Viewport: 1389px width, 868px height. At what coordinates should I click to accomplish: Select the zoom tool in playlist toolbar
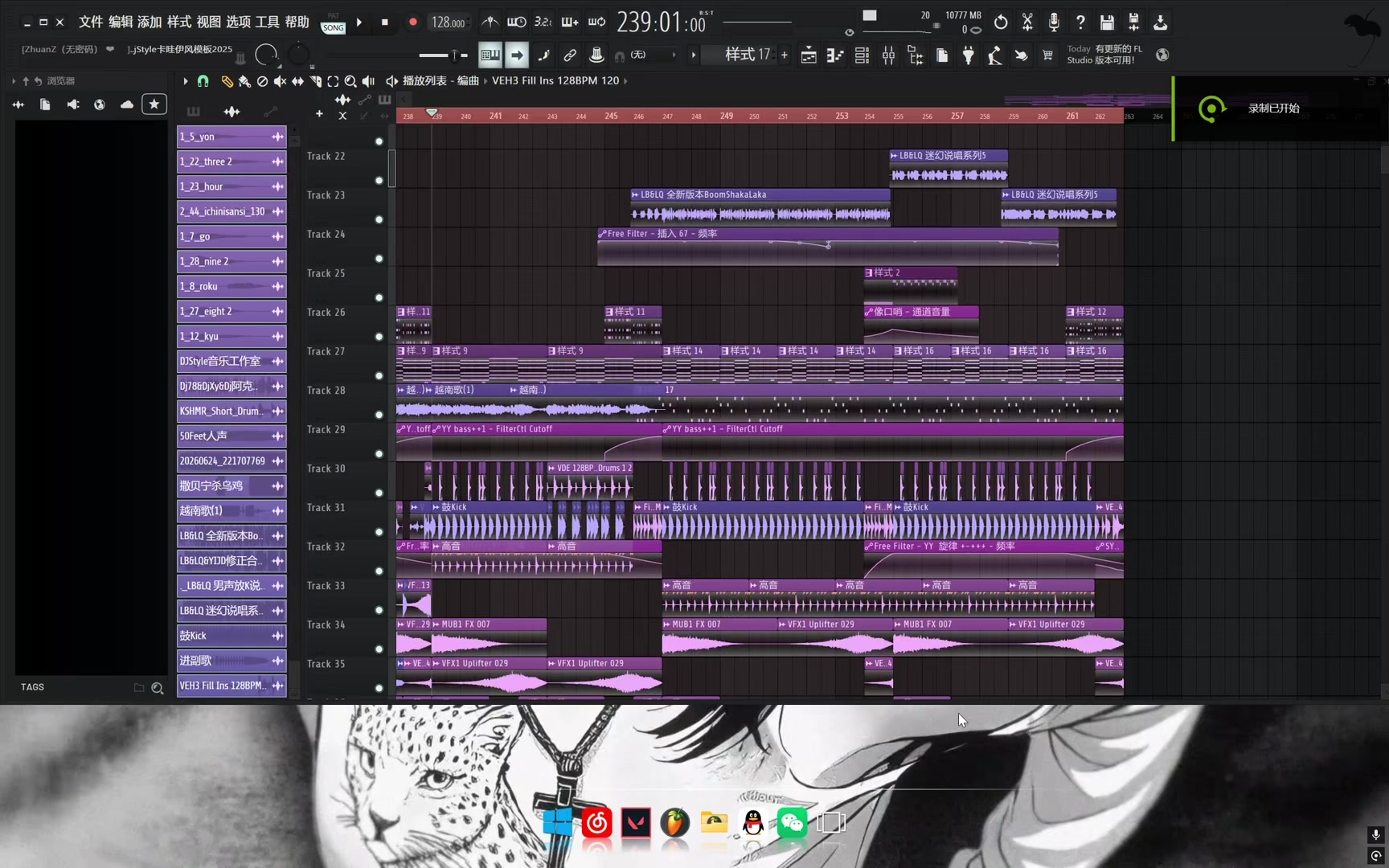350,81
